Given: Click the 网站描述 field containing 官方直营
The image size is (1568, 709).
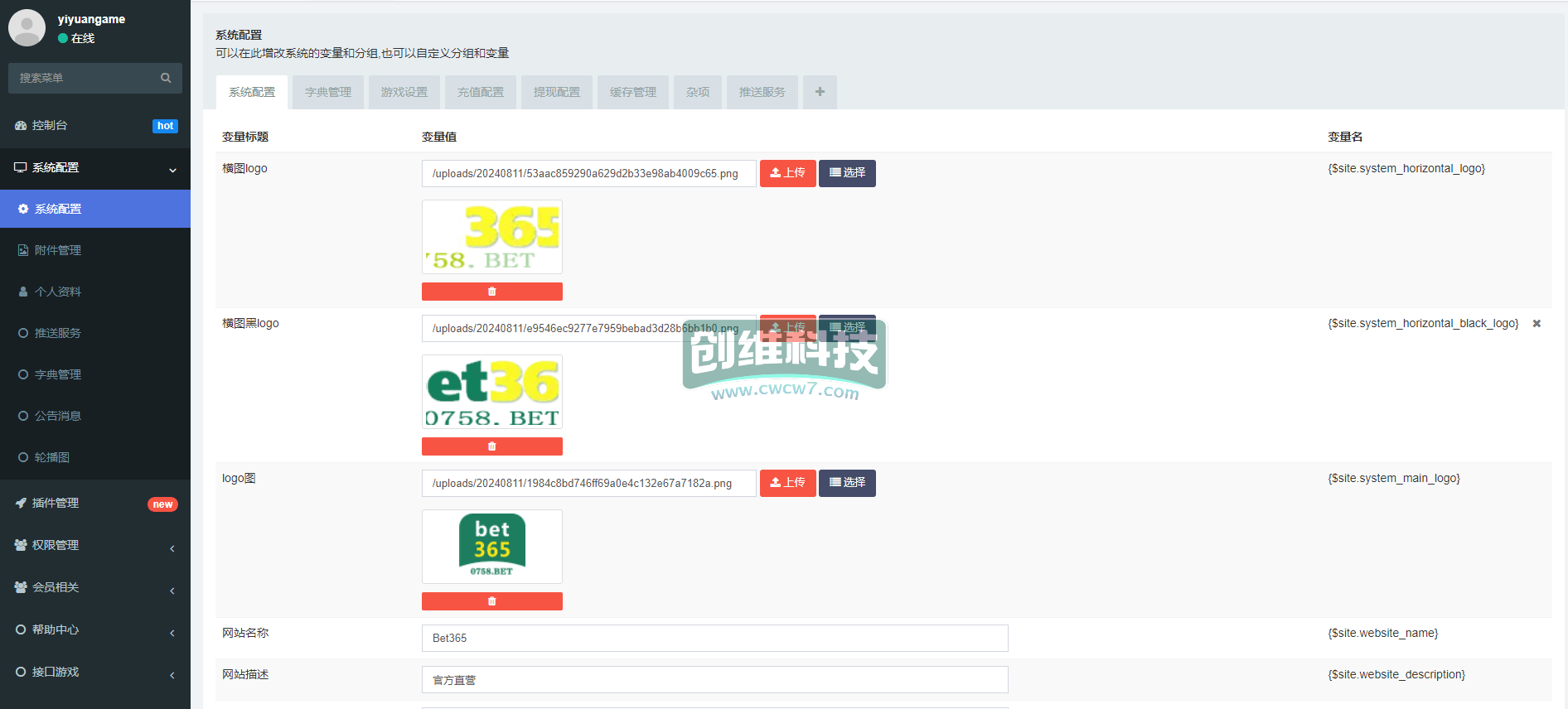Looking at the screenshot, I should 715,679.
